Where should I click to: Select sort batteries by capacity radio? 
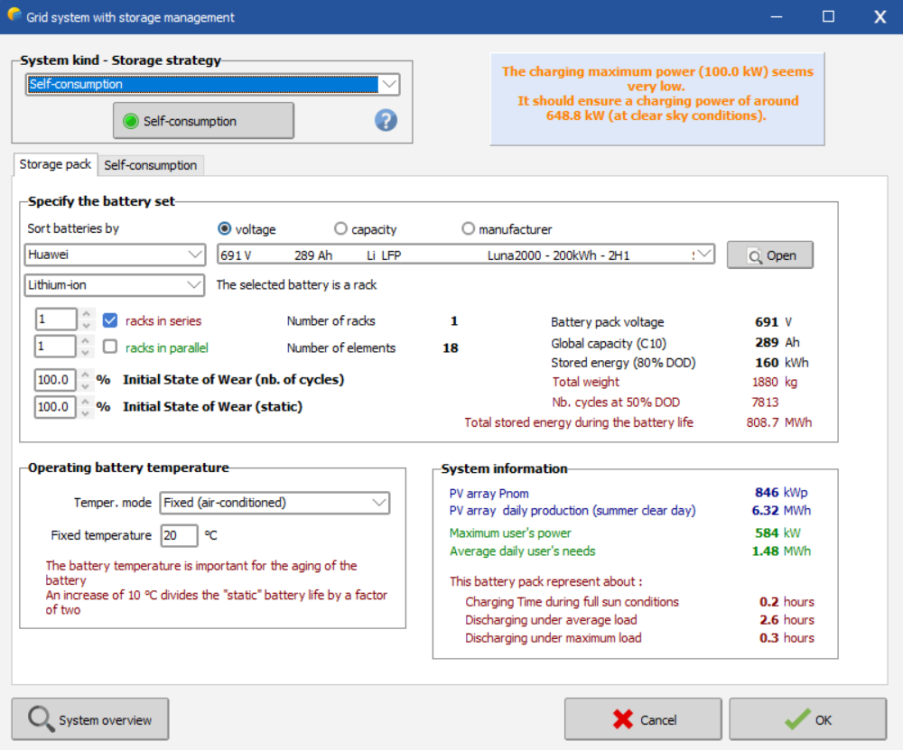click(x=341, y=229)
